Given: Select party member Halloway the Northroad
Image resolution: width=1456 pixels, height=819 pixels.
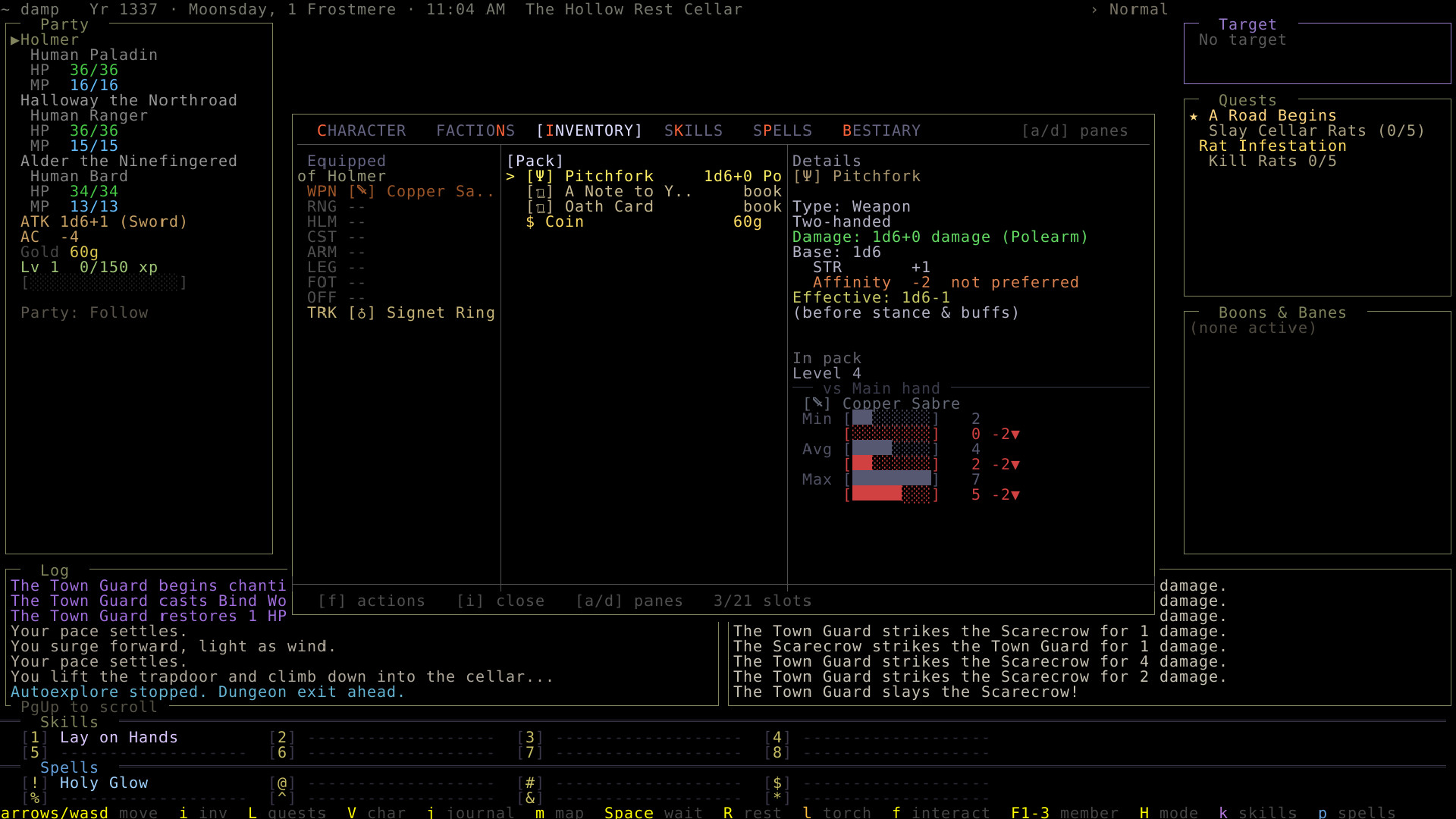Looking at the screenshot, I should coord(129,100).
